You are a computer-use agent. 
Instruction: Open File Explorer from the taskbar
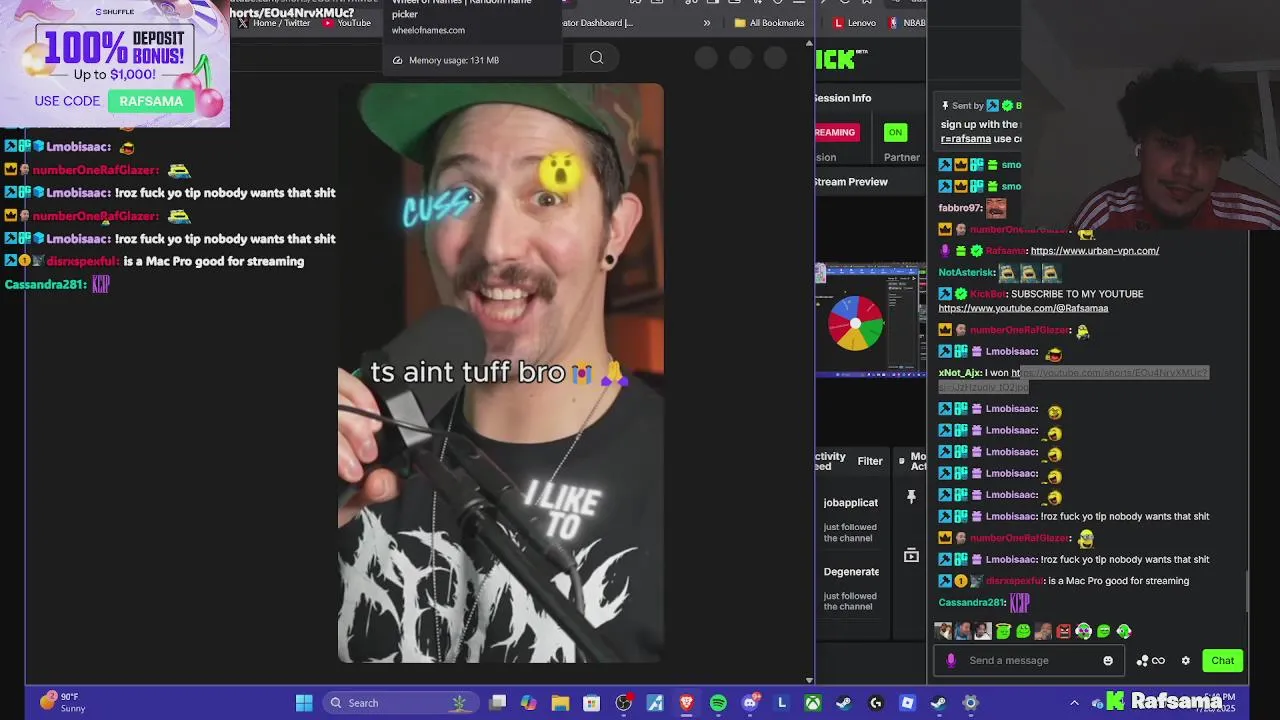pos(560,703)
